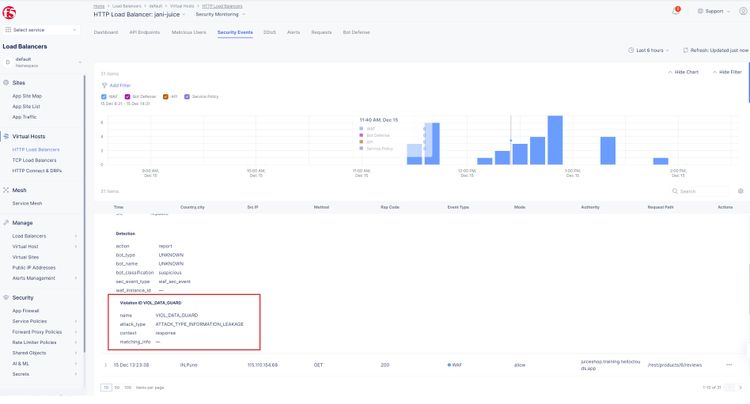
Task: Switch to the API Endpoints tab
Action: [x=144, y=32]
